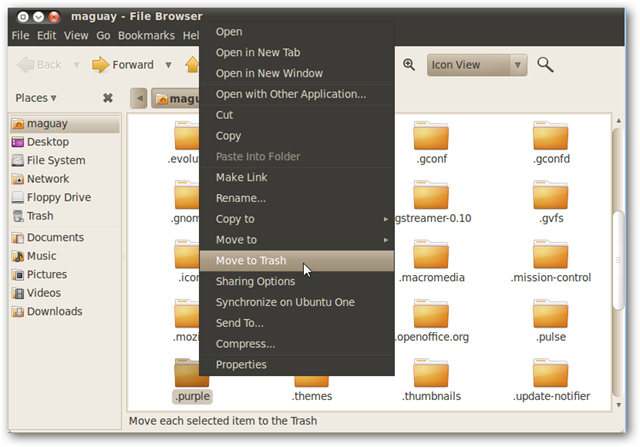
Task: Select the .openoffice.org folder icon
Action: [x=431, y=314]
